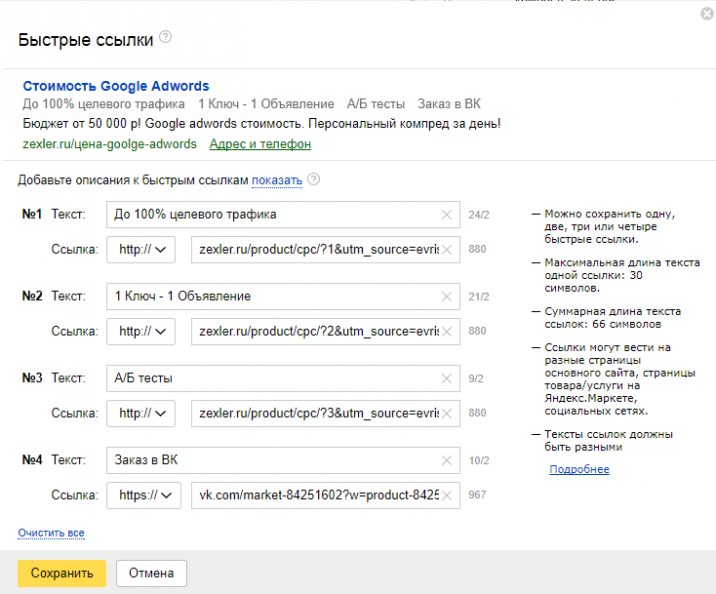Focus text field 'А/Б тесты'
This screenshot has width=716, height=594.
(283, 378)
